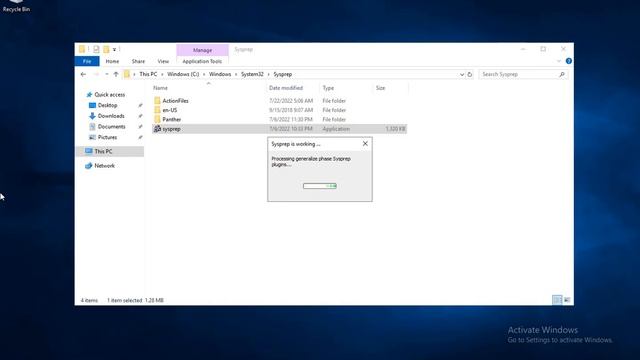Collapse the ribbon chevron
640x360 pixels.
[559, 61]
